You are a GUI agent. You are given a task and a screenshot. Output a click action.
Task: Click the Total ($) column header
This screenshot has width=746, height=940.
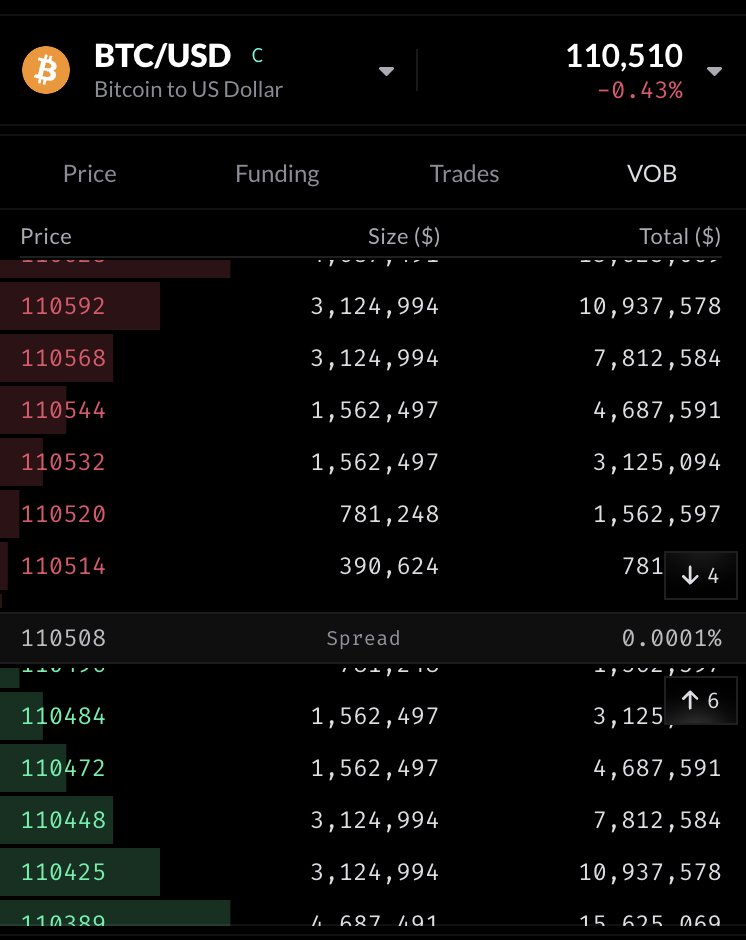[x=680, y=236]
